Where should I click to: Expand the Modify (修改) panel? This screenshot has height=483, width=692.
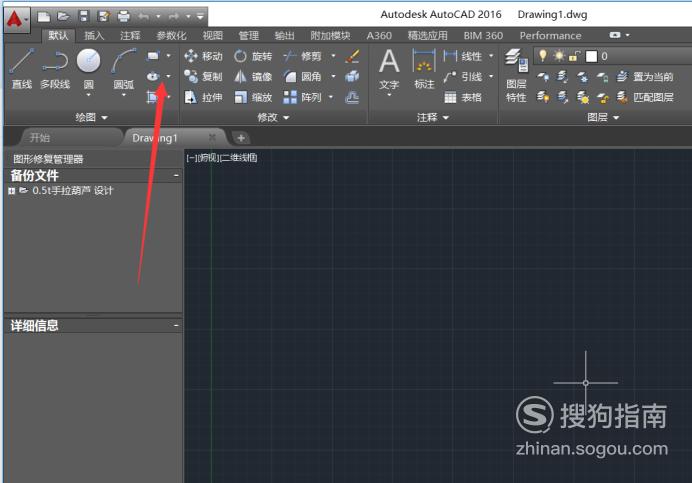(273, 117)
